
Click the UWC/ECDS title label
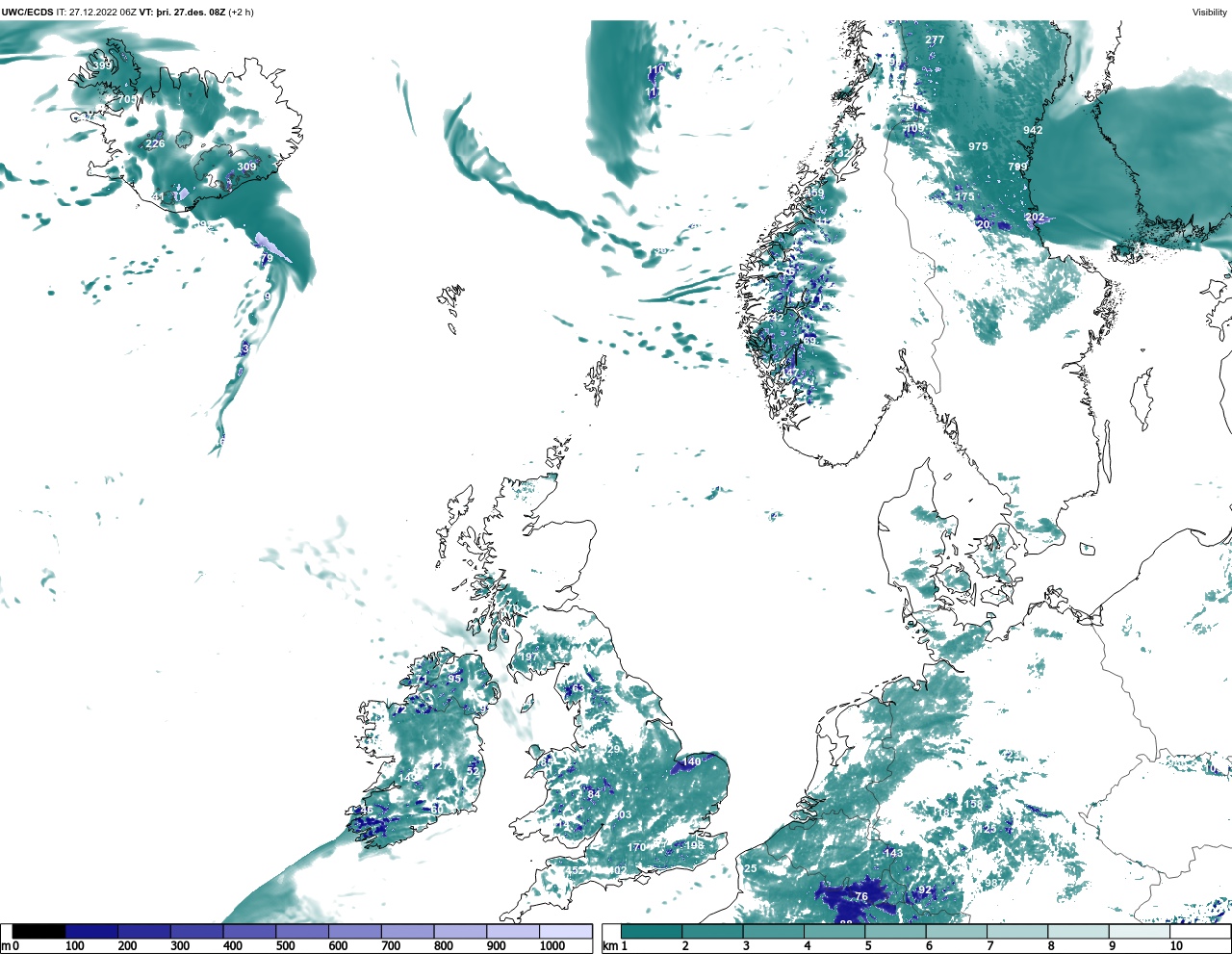click(x=28, y=12)
